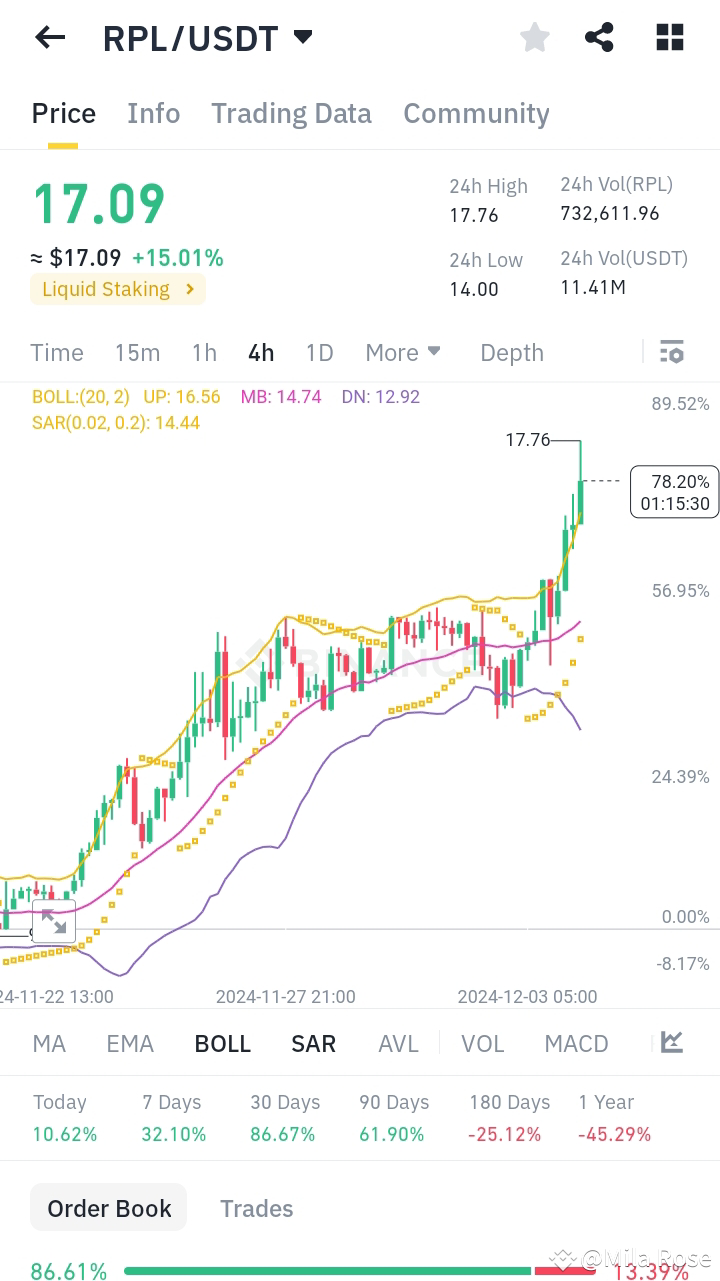Tap the 78.20% countdown badge on chart
Viewport: 720px width, 1281px height.
coord(675,492)
